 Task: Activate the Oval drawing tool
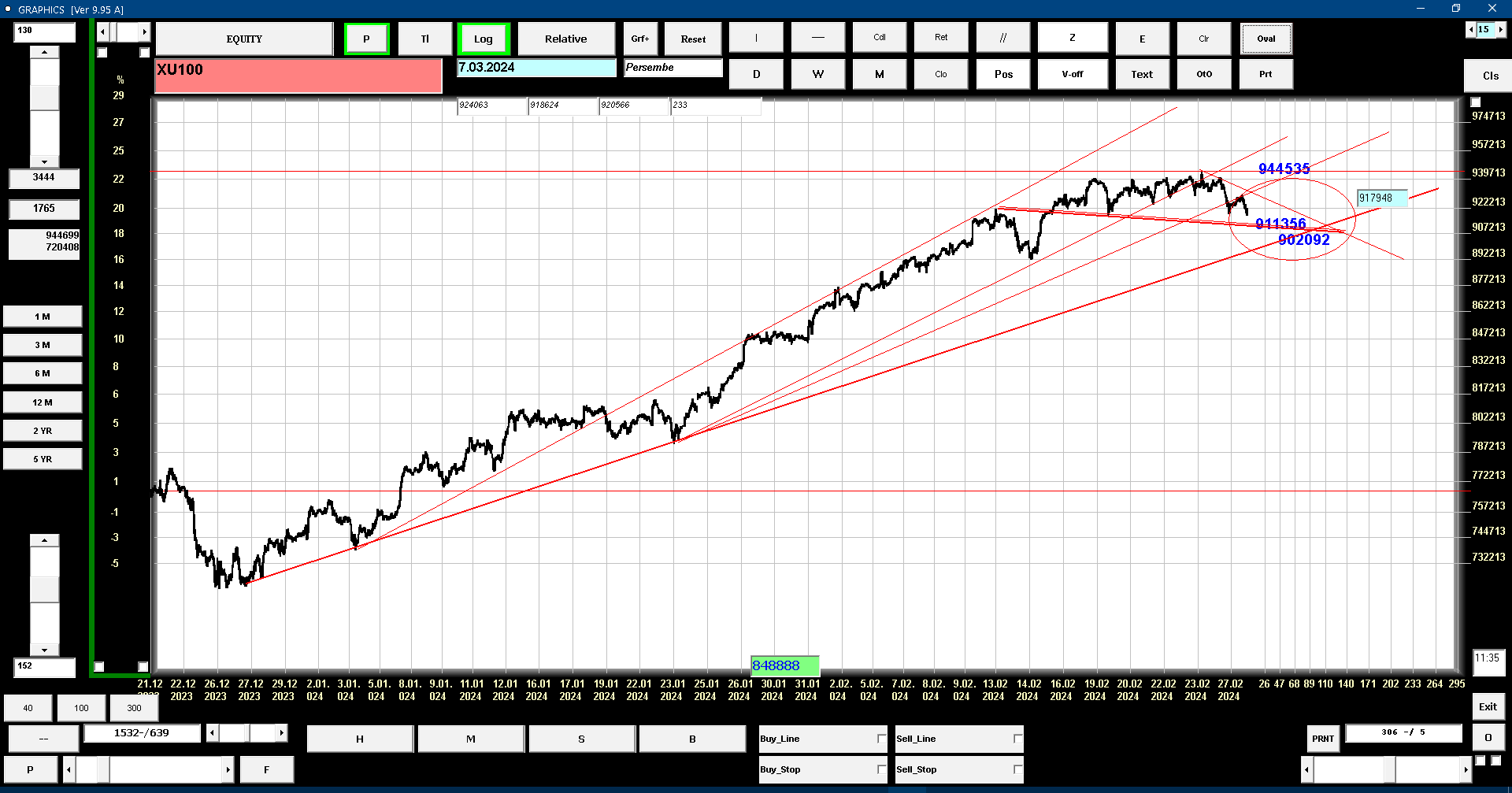[x=1266, y=39]
